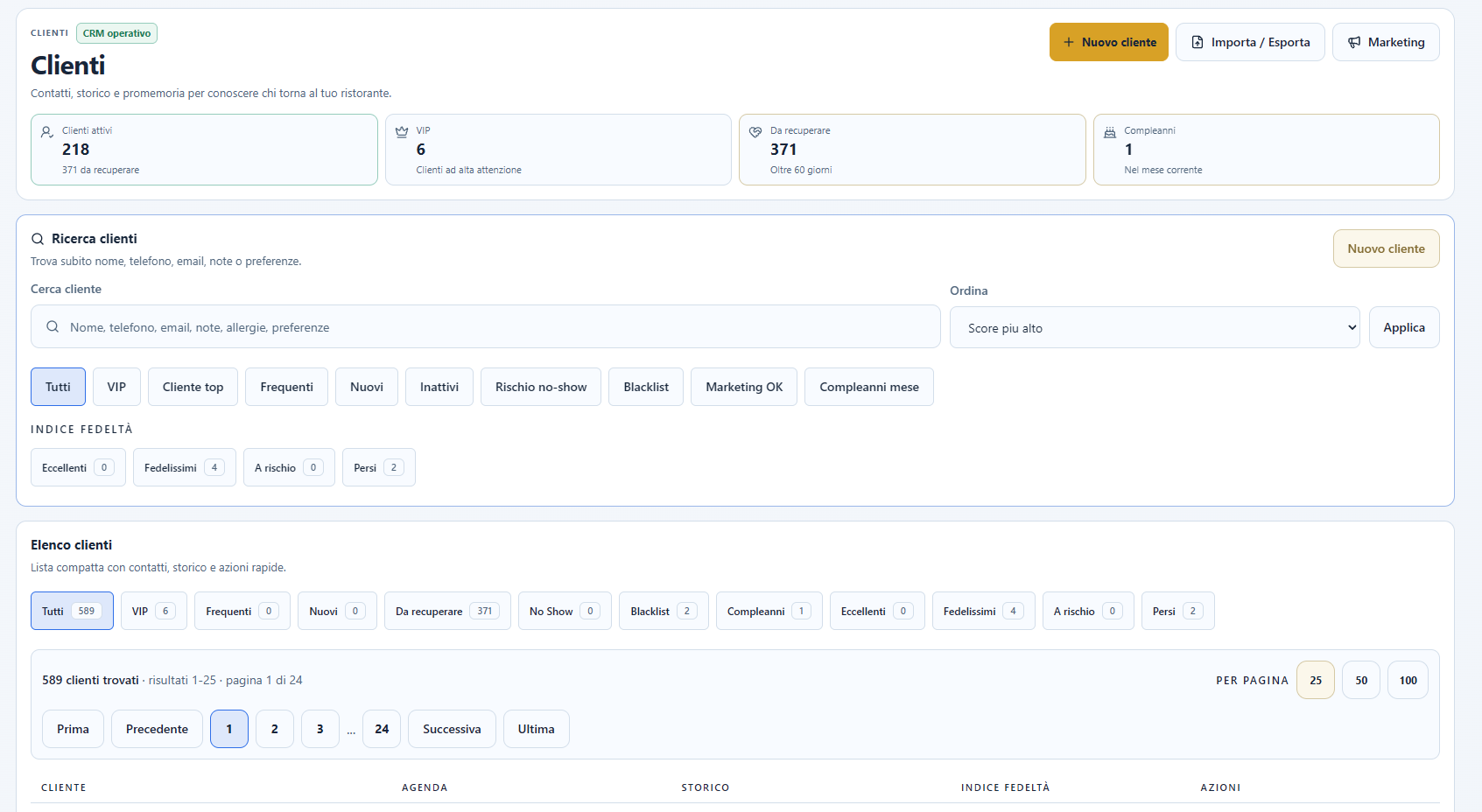The height and width of the screenshot is (812, 1482).
Task: Click the magnifier icon beside Ricerca clienti
Action: [38, 239]
